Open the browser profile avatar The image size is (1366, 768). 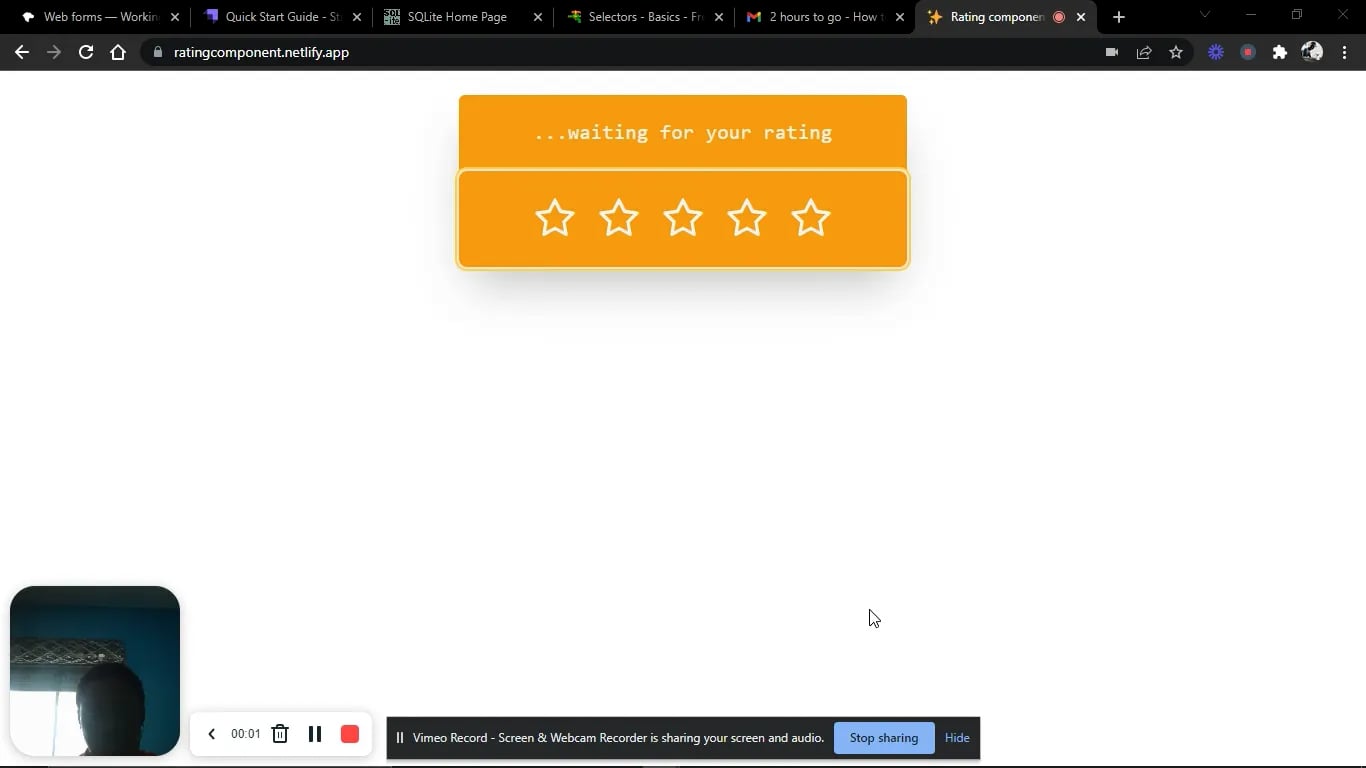[1312, 52]
